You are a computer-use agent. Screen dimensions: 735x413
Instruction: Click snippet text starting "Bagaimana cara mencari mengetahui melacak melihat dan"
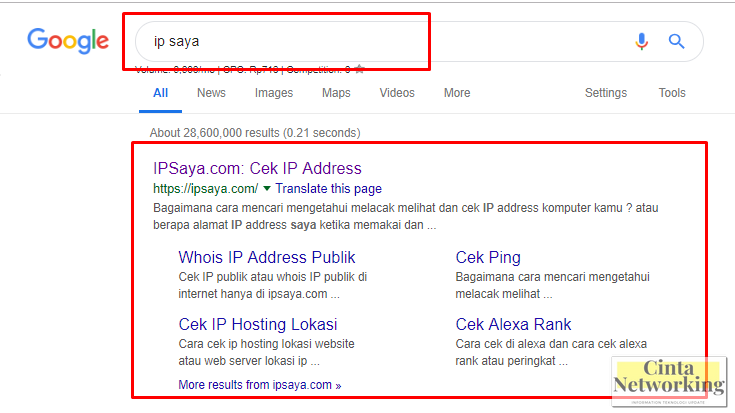click(405, 216)
